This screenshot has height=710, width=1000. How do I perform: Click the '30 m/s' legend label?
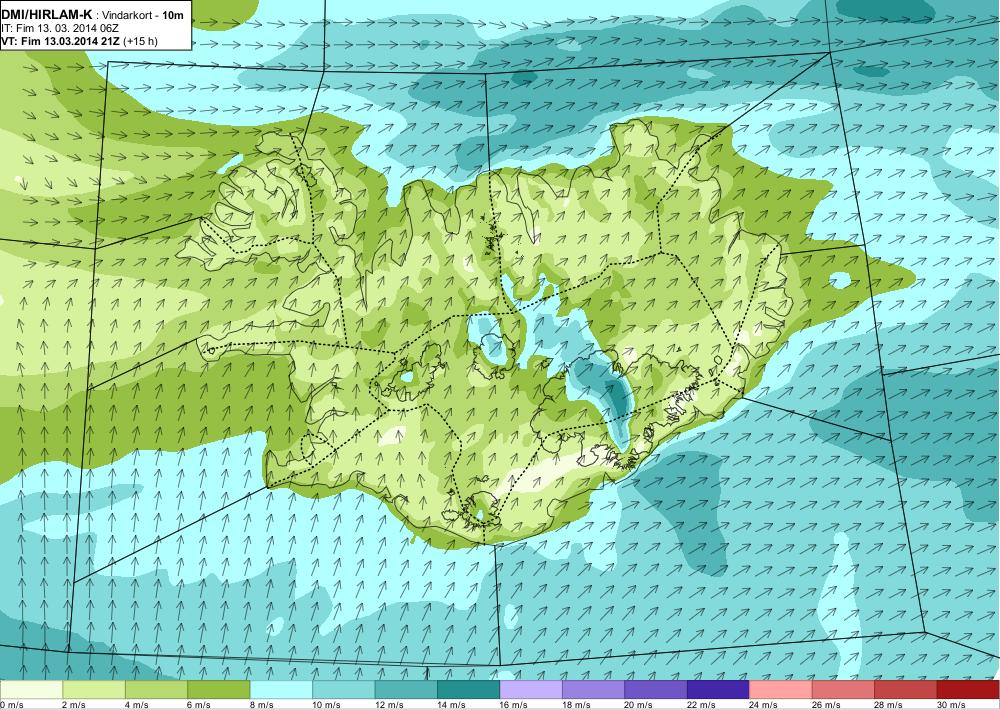click(952, 705)
